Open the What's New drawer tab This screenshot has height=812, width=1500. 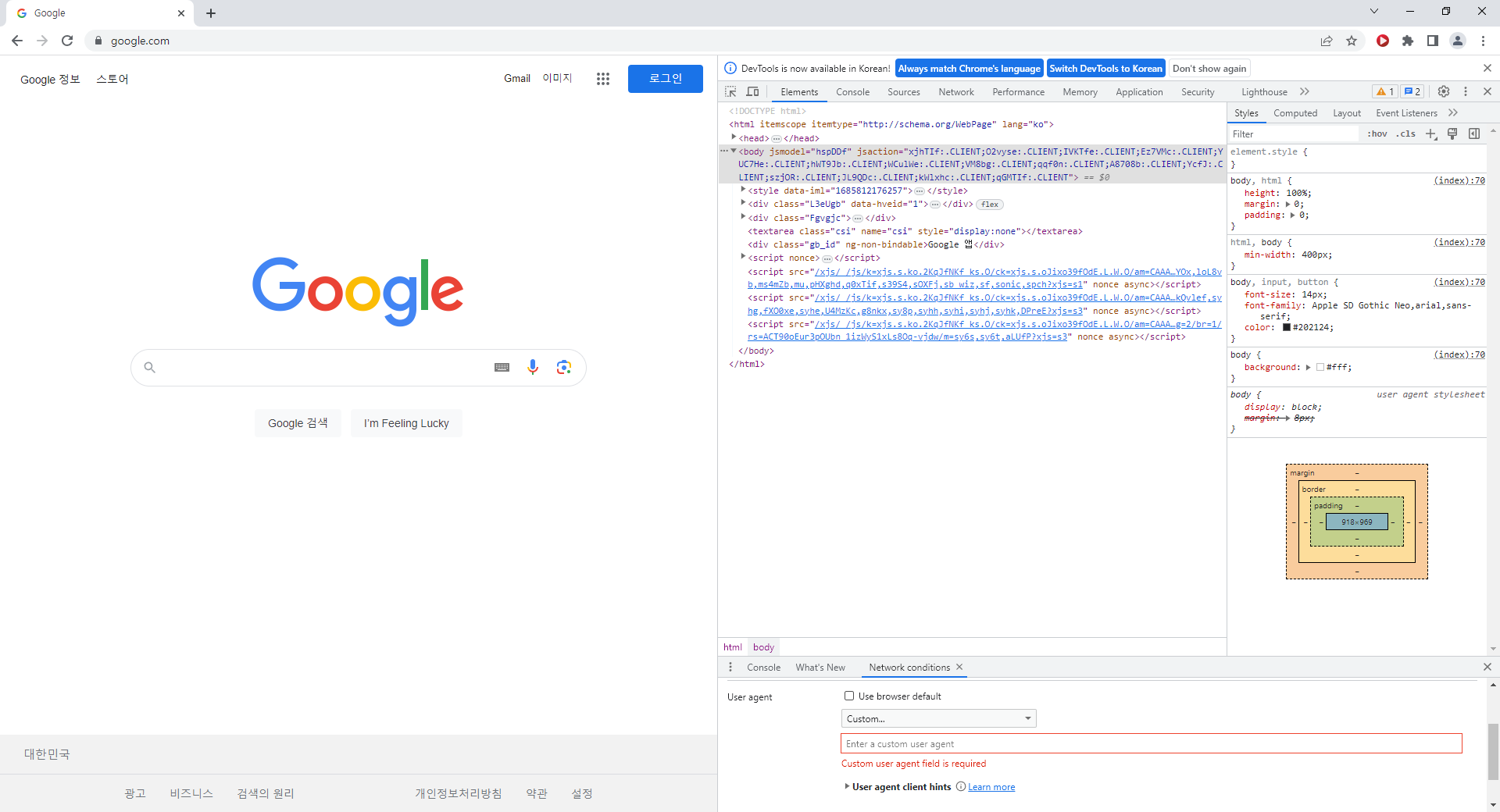click(x=820, y=667)
